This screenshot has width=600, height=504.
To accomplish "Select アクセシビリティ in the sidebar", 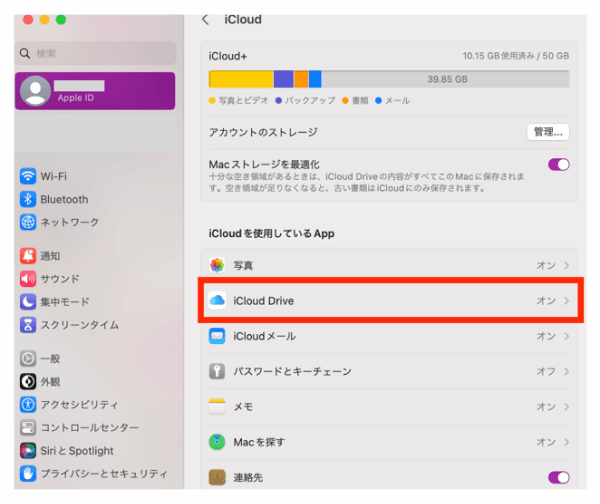I will tap(95, 405).
